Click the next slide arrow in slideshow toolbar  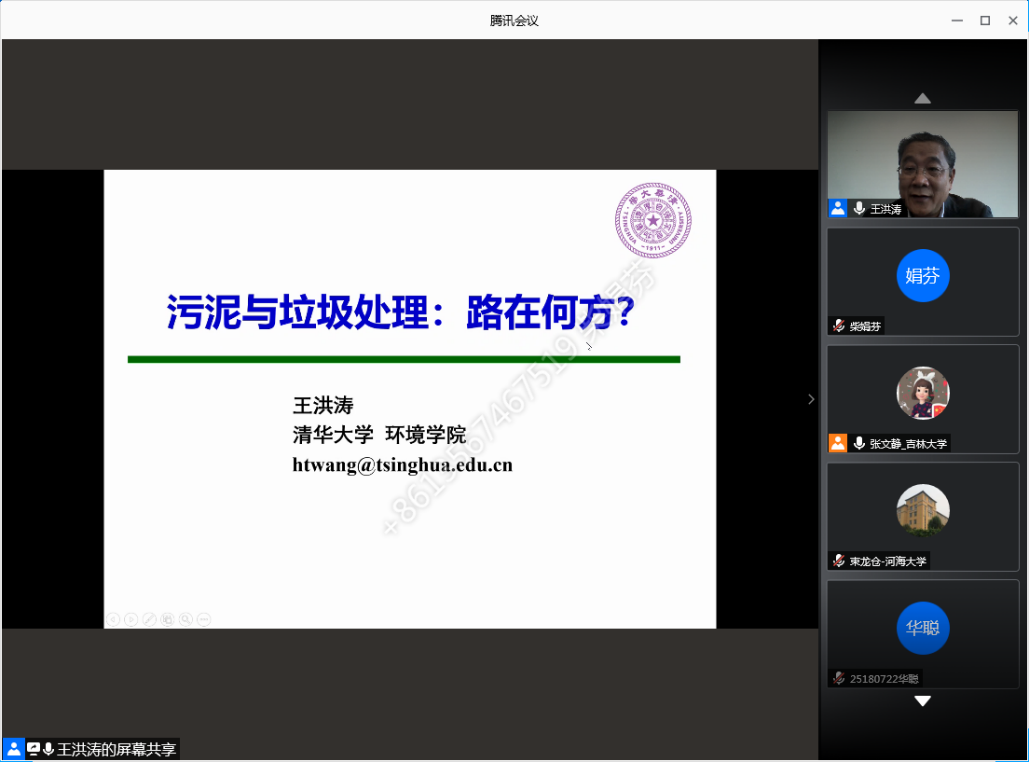click(131, 620)
